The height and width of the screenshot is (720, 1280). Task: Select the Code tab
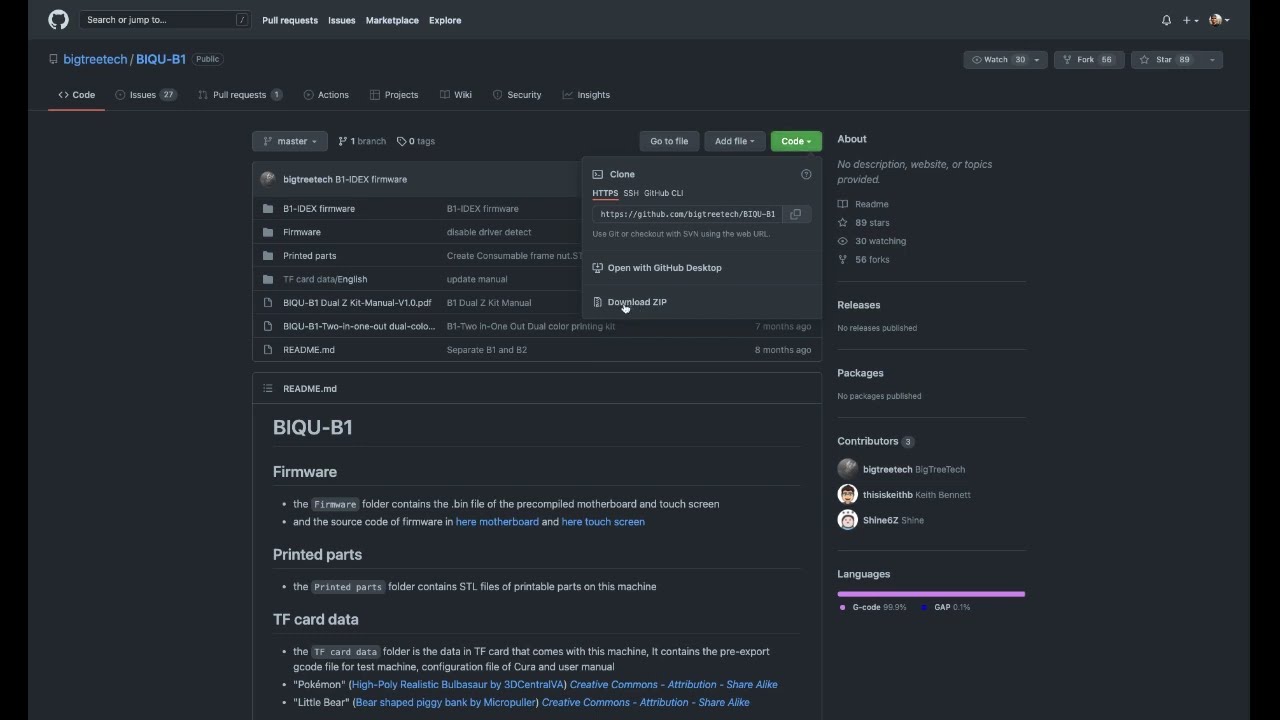77,95
